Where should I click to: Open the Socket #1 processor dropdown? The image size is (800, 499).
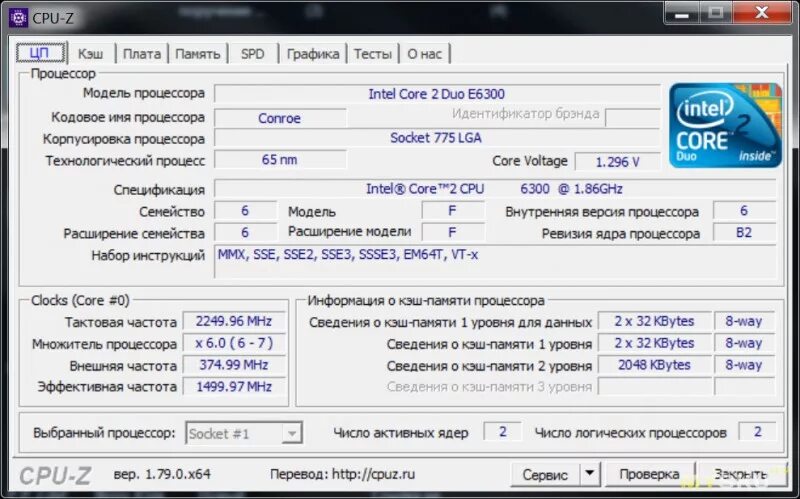pos(244,433)
